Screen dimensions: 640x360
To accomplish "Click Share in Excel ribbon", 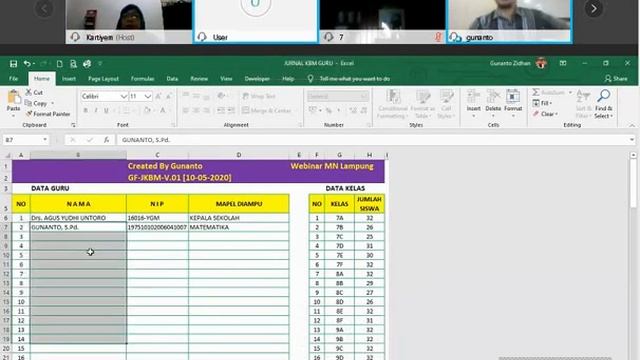I will [616, 78].
